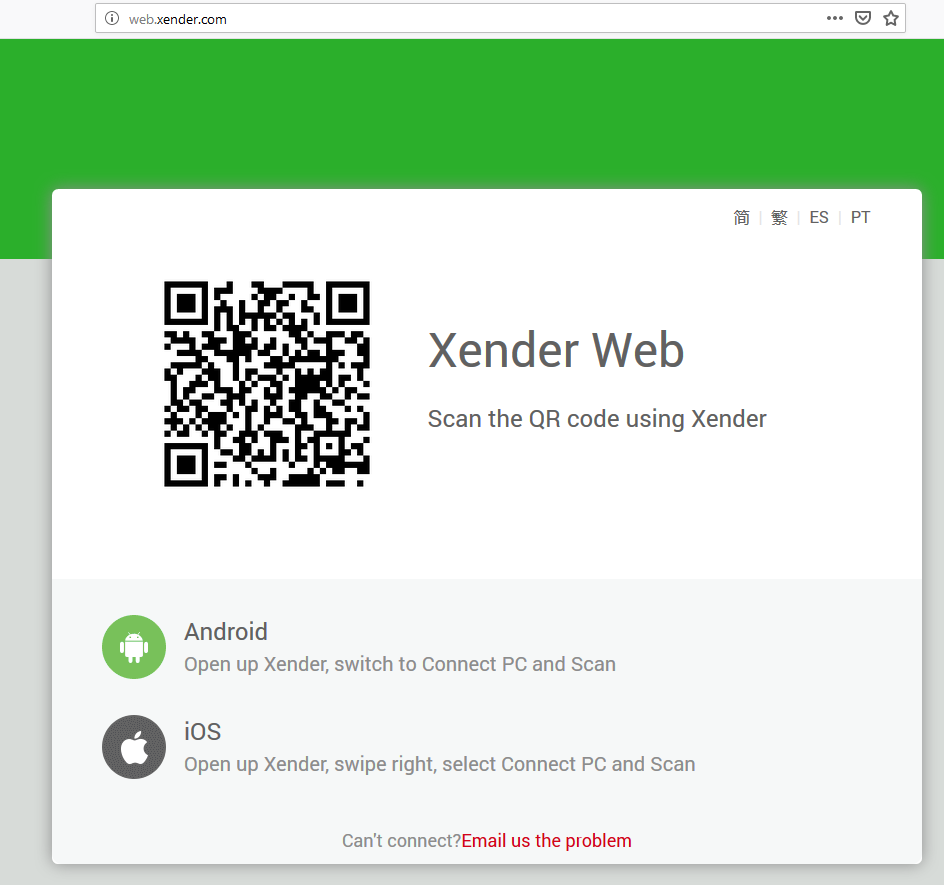This screenshot has width=944, height=885.
Task: Click the Xender QR code
Action: point(266,384)
